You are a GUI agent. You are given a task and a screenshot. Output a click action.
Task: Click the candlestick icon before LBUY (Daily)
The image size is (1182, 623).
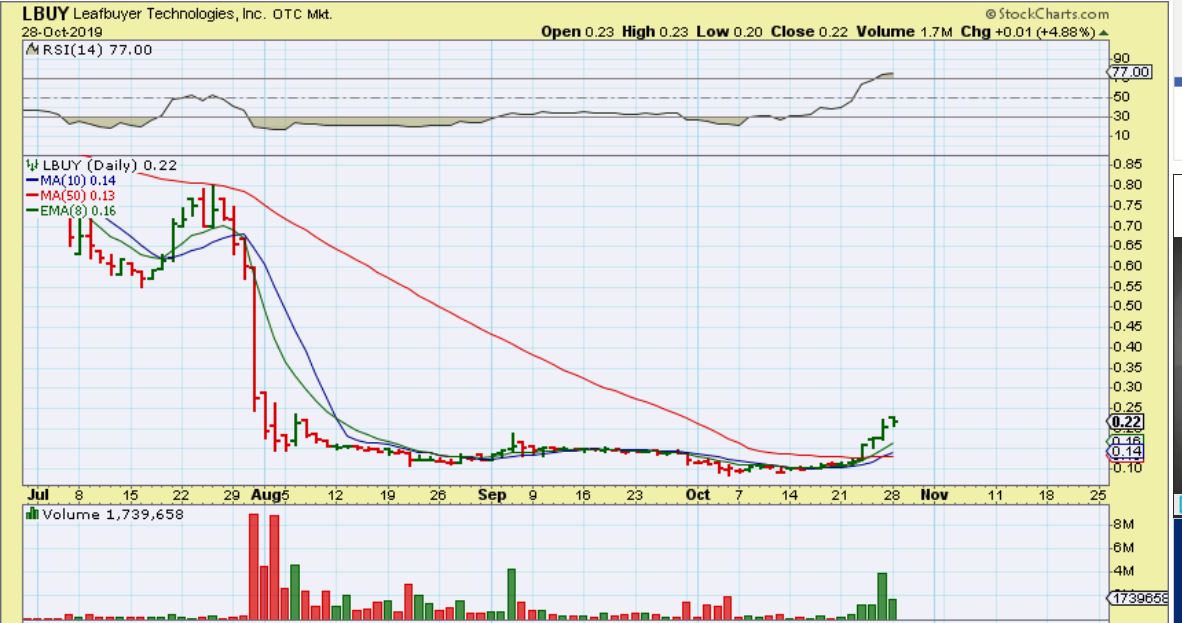pos(32,164)
